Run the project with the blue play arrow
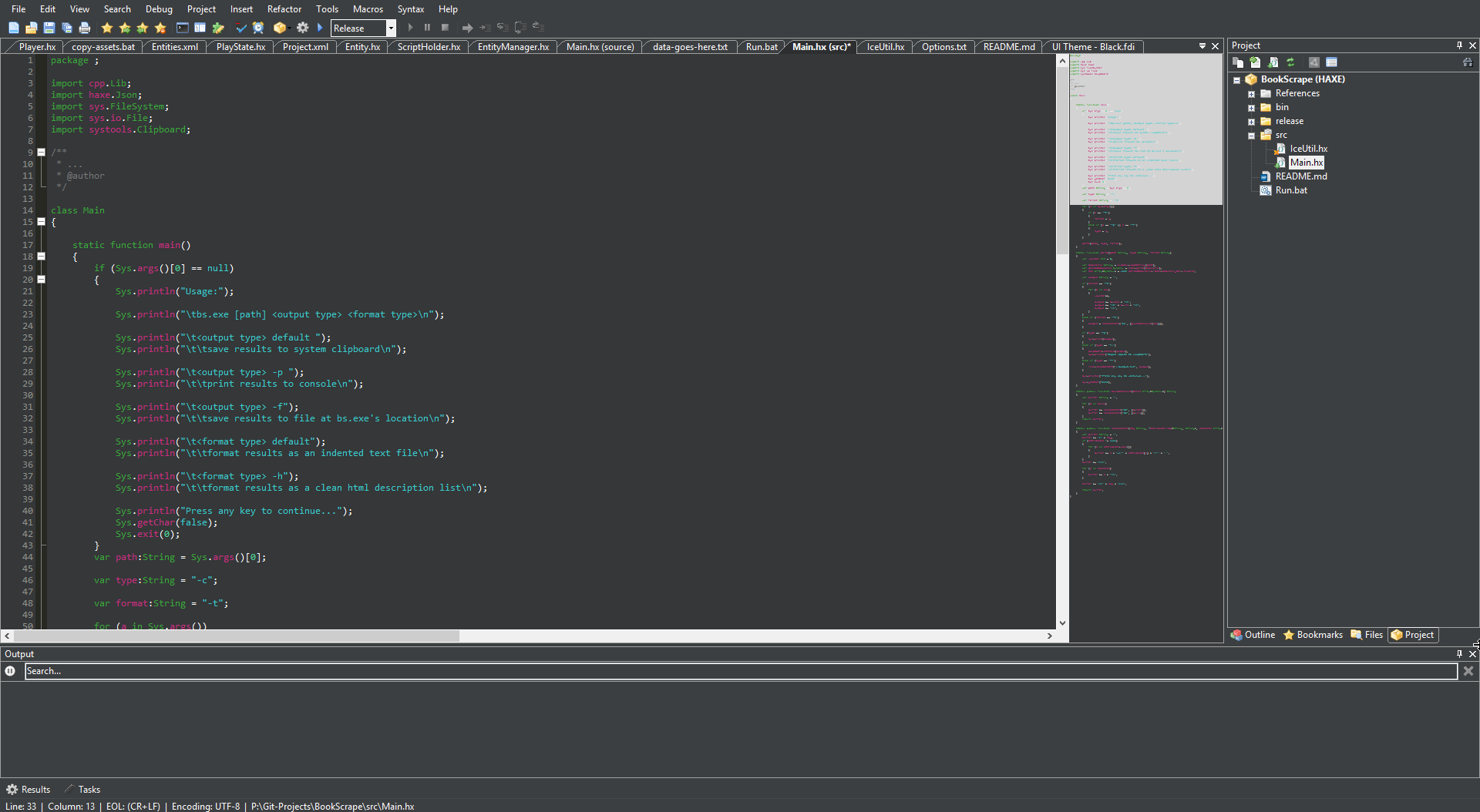This screenshot has width=1480, height=812. click(x=320, y=28)
